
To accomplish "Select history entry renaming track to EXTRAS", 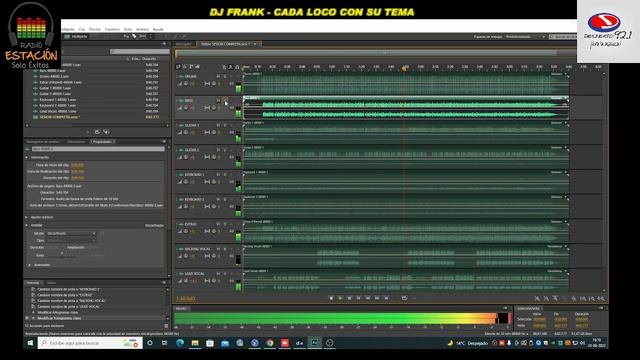I will click(64, 295).
